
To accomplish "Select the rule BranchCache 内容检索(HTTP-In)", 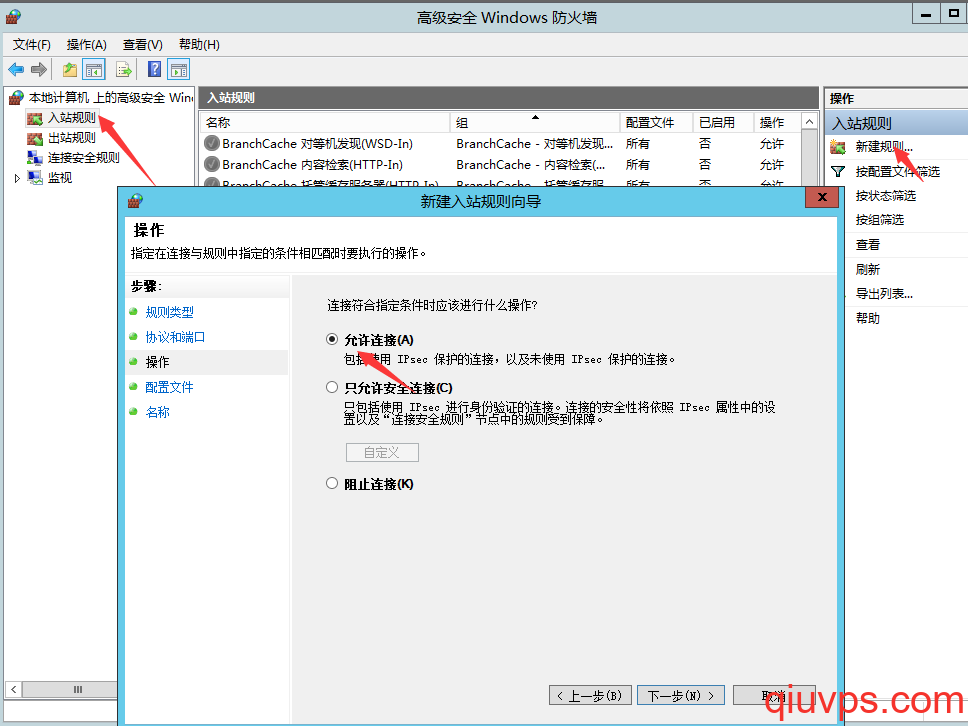I will click(x=312, y=165).
